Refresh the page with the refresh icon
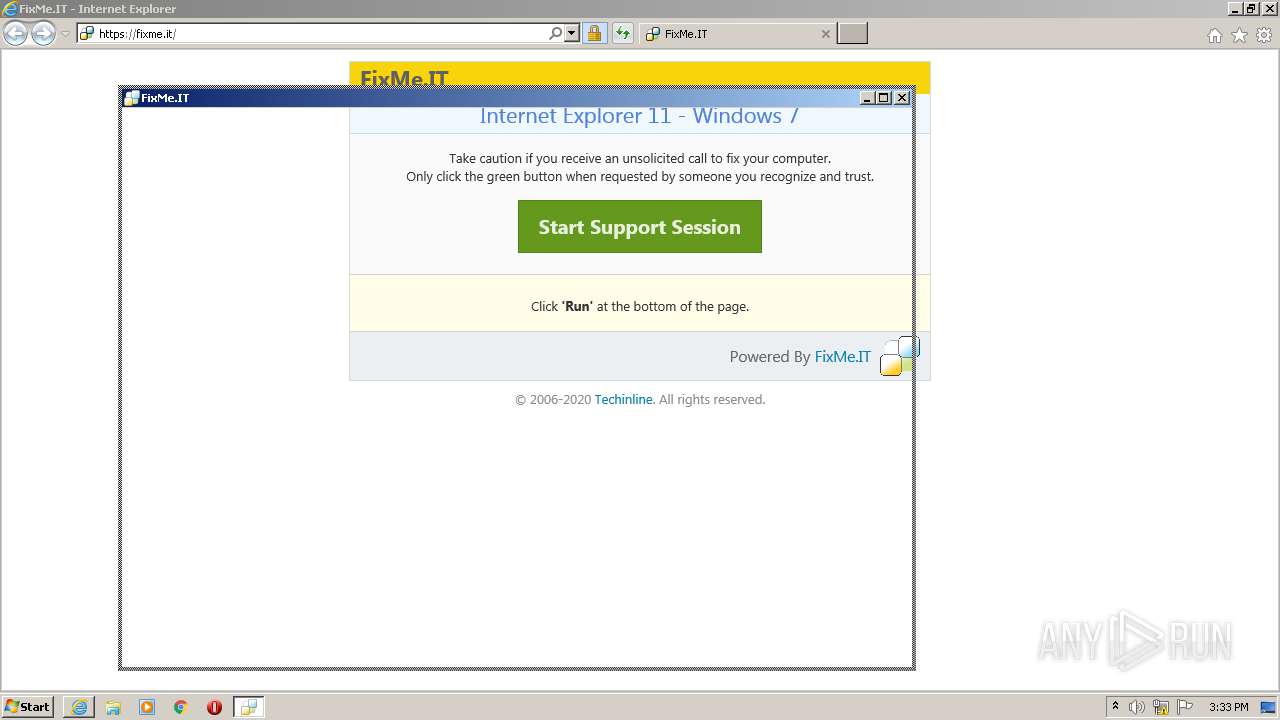This screenshot has width=1280, height=720. click(623, 34)
